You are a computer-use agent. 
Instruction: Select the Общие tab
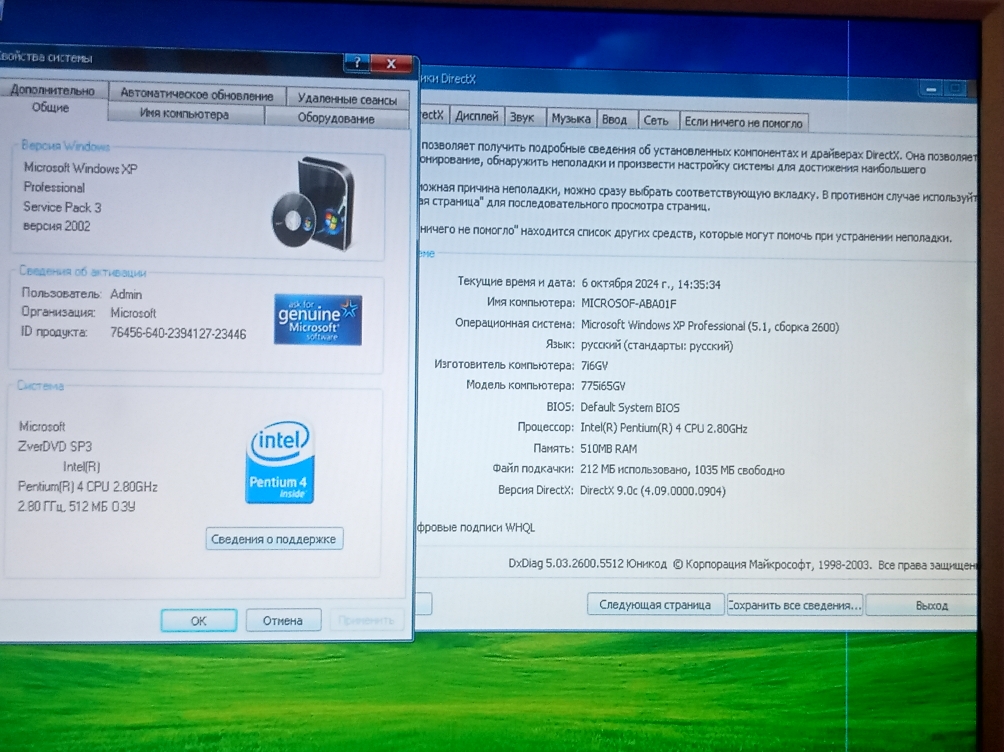coord(51,108)
